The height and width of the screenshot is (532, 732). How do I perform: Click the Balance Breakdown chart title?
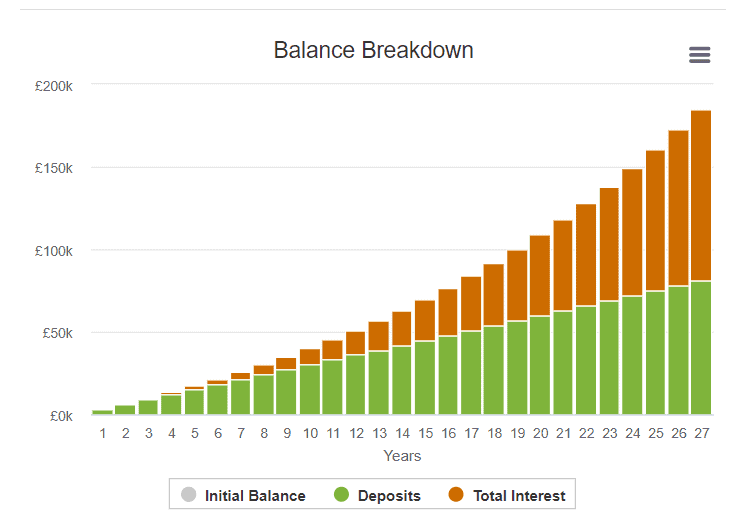pos(374,50)
